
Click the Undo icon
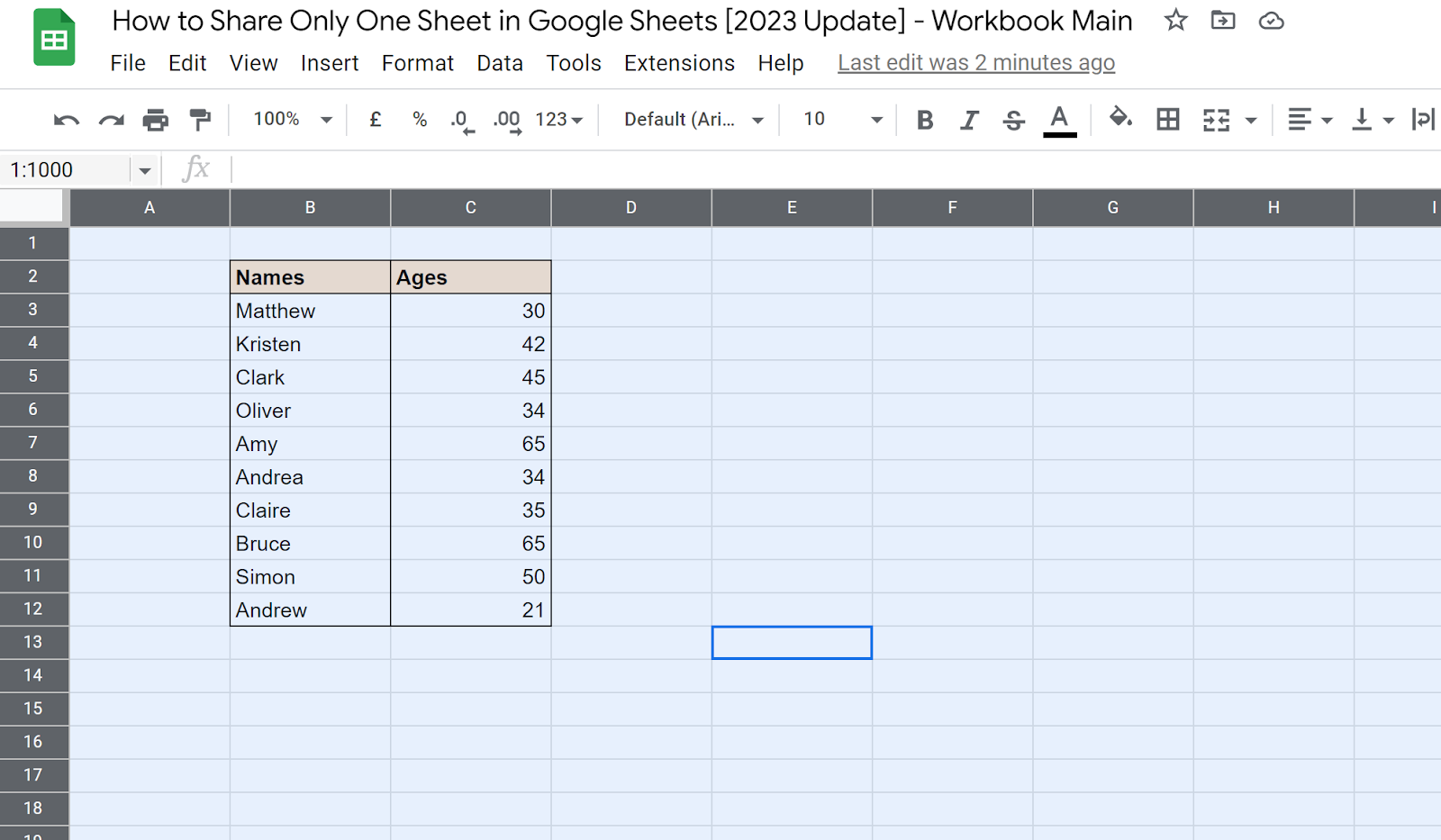(66, 119)
